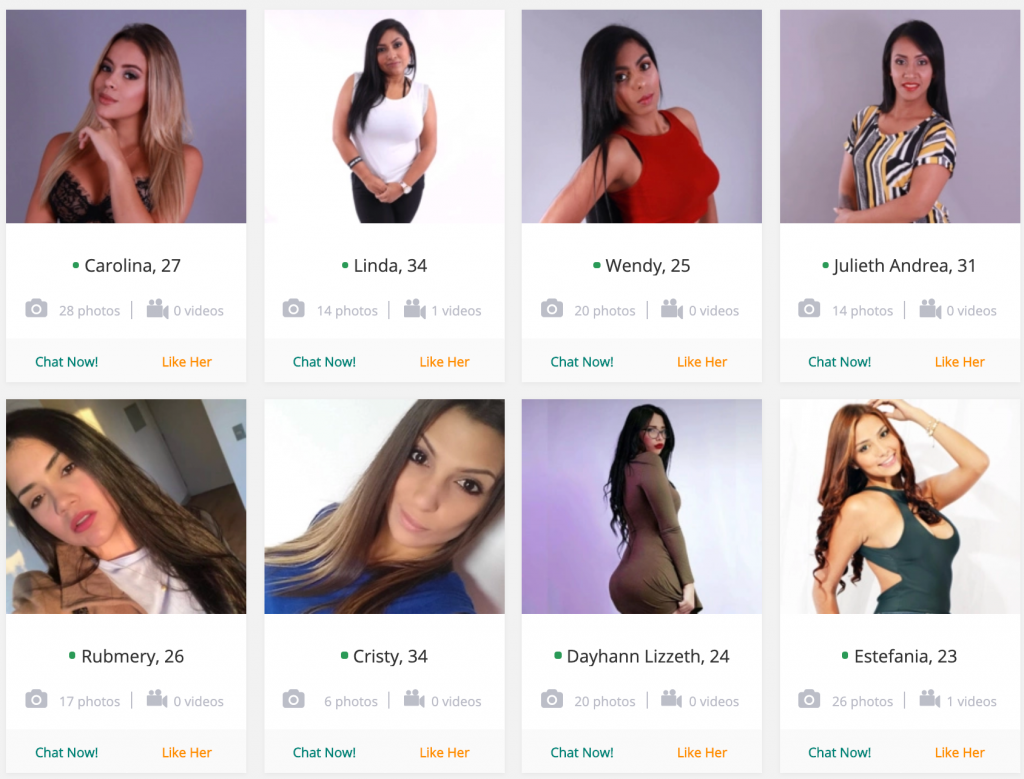Open Dayhann Lizzeth's profile photo
Viewport: 1024px width, 779px height.
tap(641, 506)
